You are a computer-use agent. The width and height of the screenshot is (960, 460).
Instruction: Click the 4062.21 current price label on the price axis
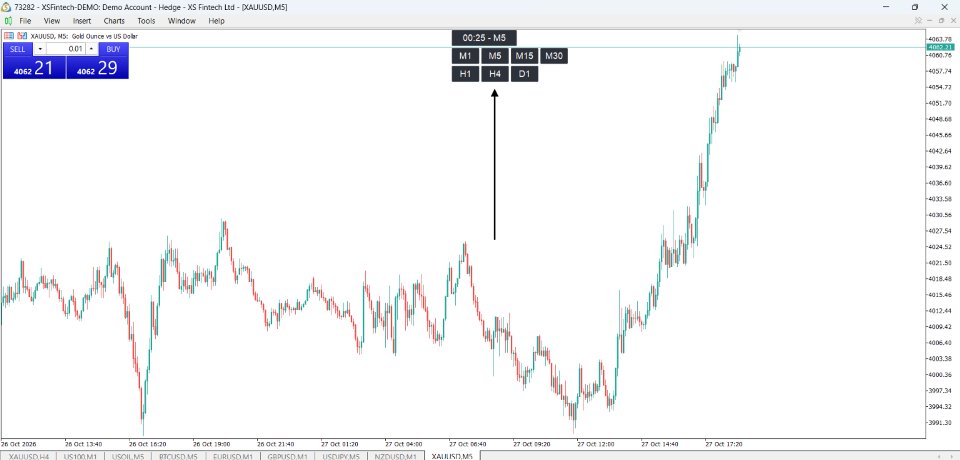(941, 47)
